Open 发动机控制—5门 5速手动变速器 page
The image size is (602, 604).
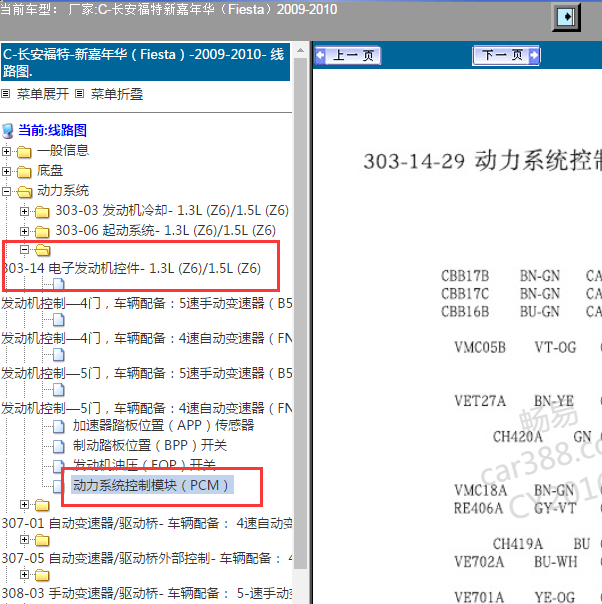click(146, 373)
